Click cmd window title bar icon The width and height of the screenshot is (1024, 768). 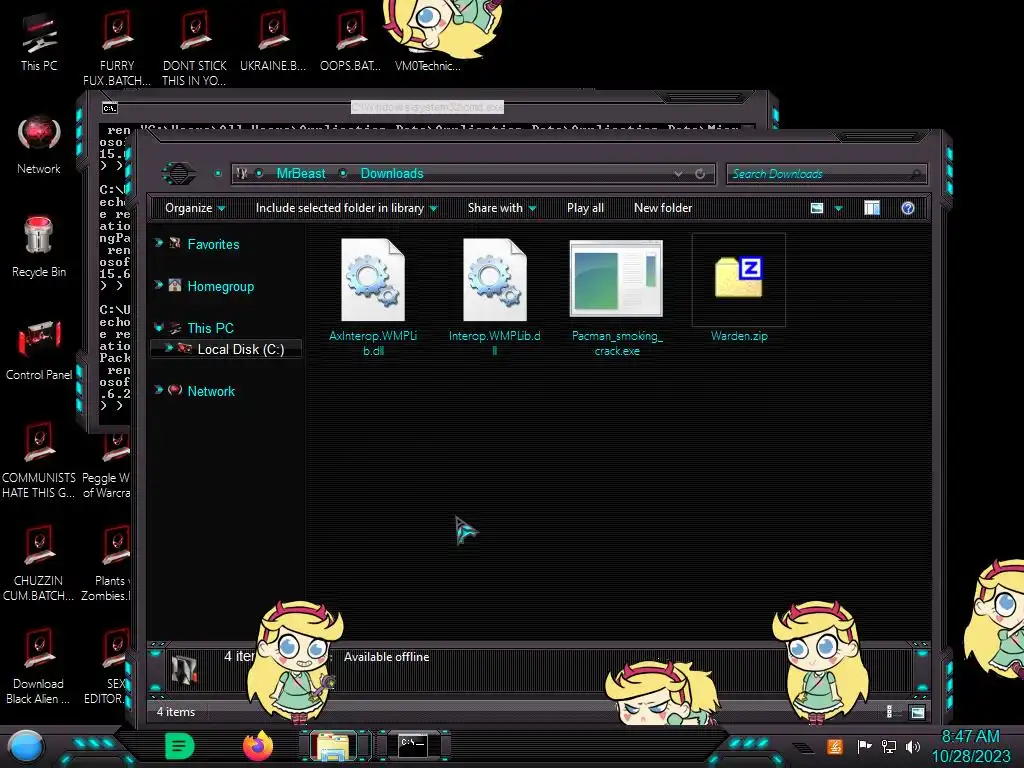coord(110,108)
